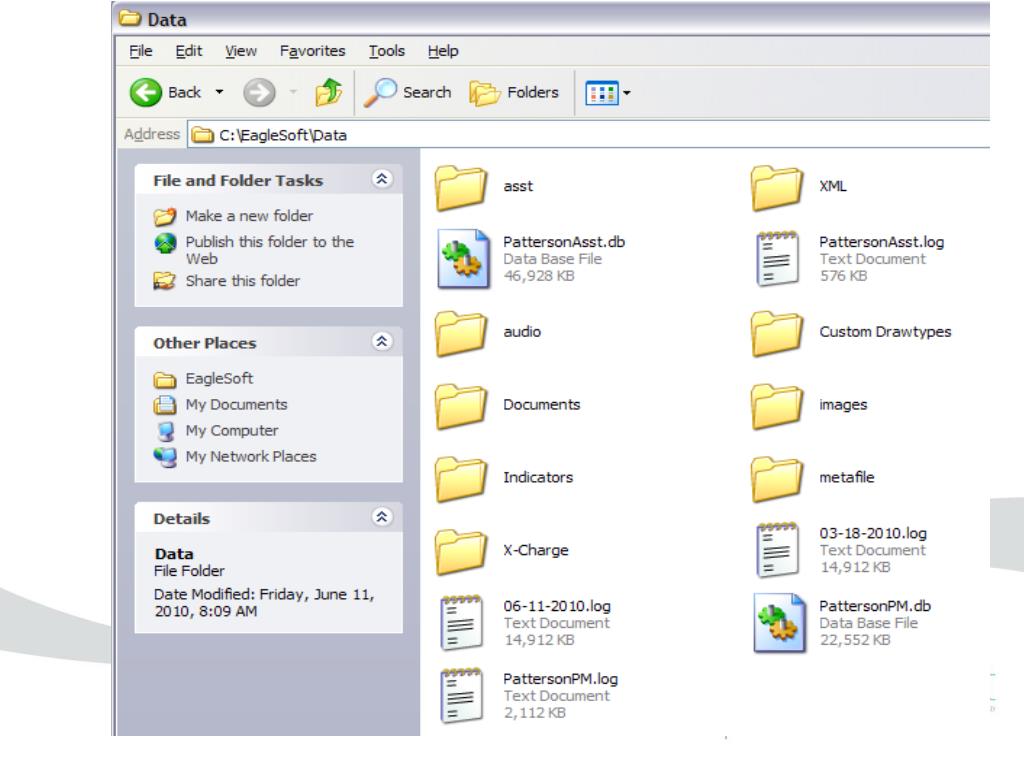1024x768 pixels.
Task: Click the Share this folder icon
Action: click(x=165, y=281)
